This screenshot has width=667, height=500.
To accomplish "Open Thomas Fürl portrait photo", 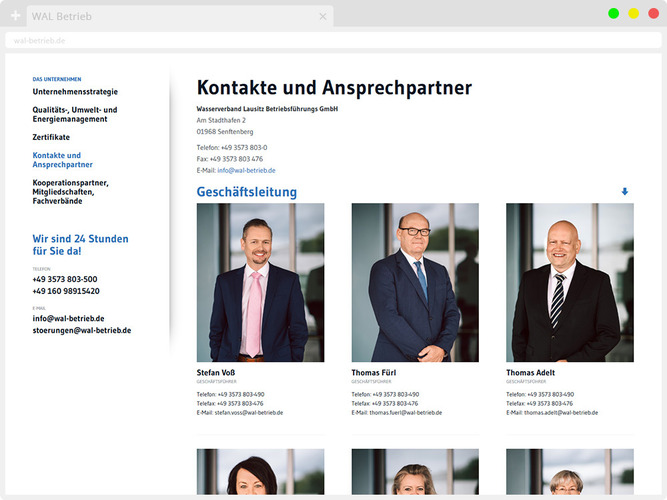I will [x=415, y=282].
